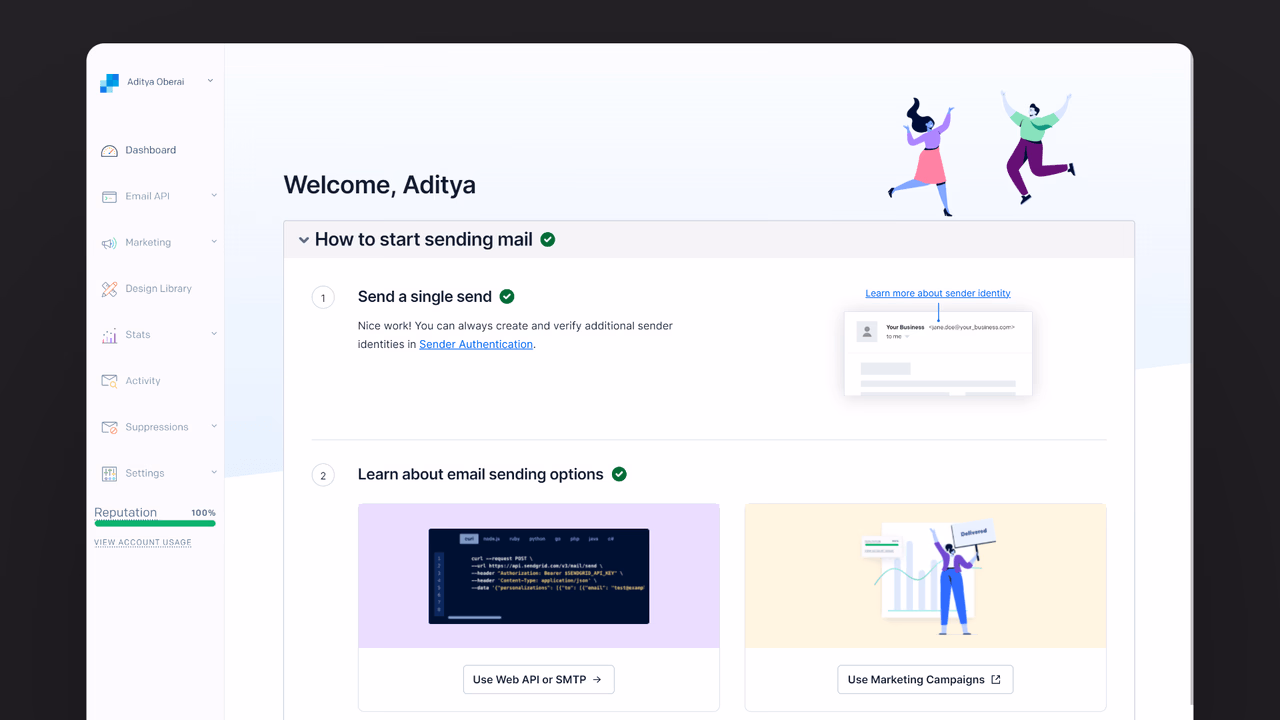Viewport: 1280px width, 720px height.
Task: Click the Marketing megaphone icon
Action: tap(109, 243)
